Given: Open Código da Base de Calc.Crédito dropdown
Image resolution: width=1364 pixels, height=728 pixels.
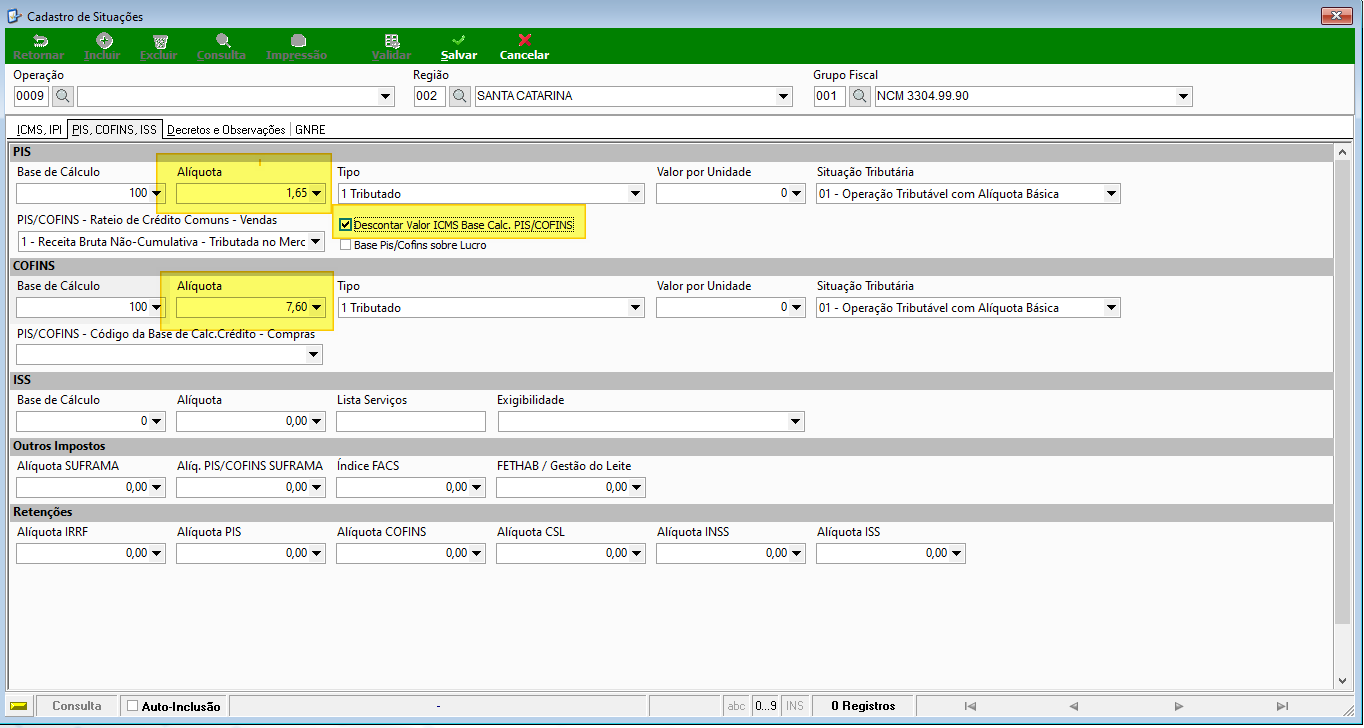Looking at the screenshot, I should (x=314, y=355).
